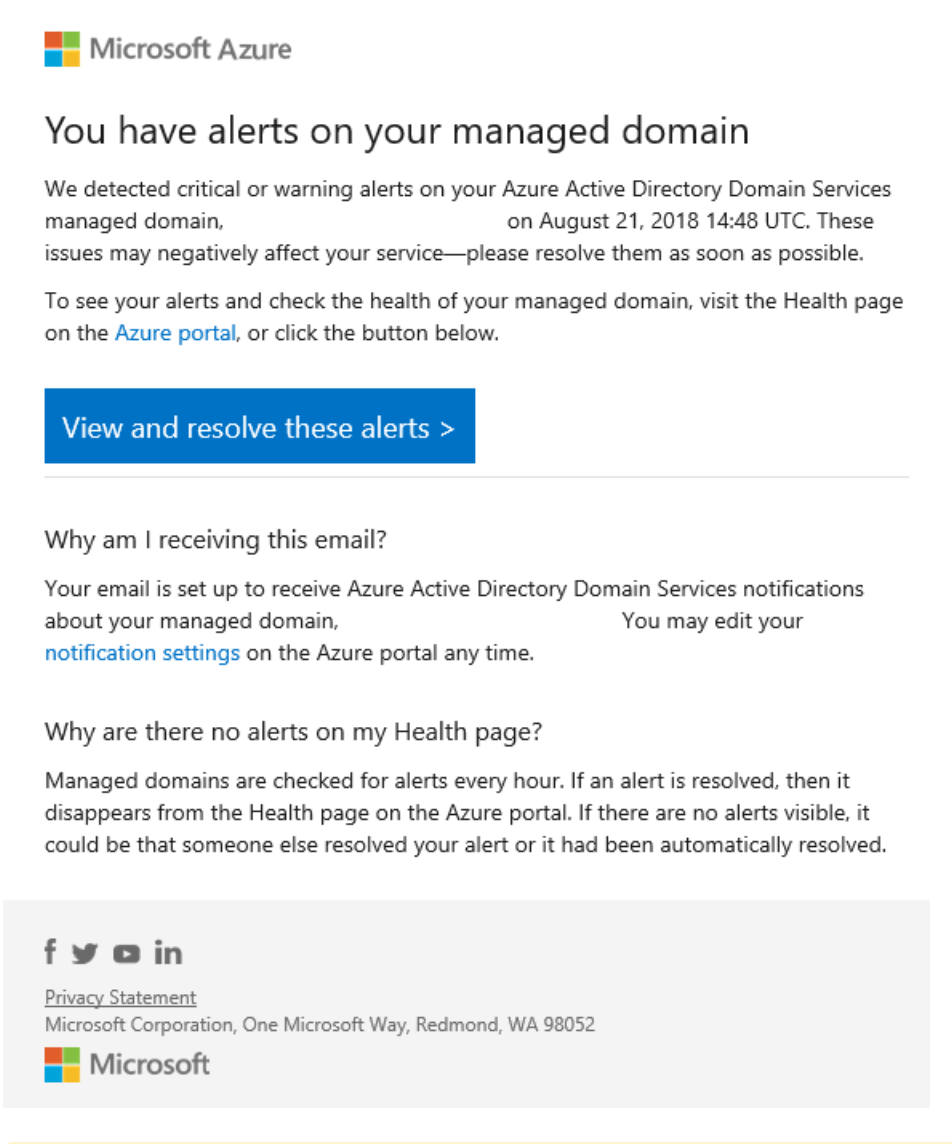952x1144 pixels.
Task: Click the date August 21, 2018 14:48 UTC
Action: tap(674, 220)
